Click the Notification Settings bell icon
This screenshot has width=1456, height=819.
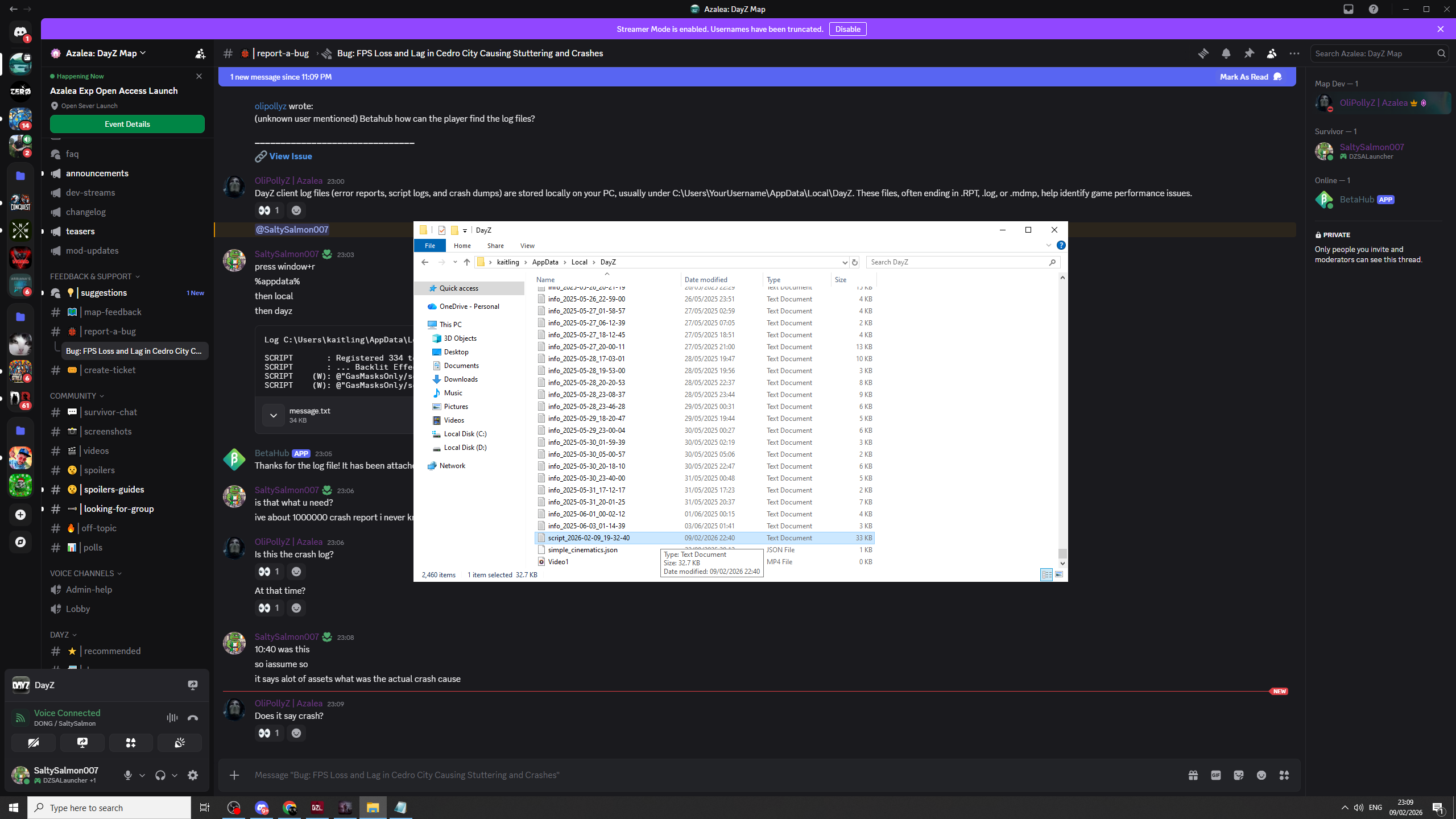click(1226, 53)
